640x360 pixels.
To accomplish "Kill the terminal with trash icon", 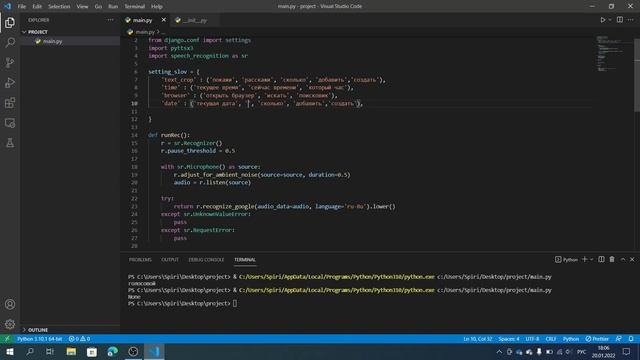I will tap(612, 259).
